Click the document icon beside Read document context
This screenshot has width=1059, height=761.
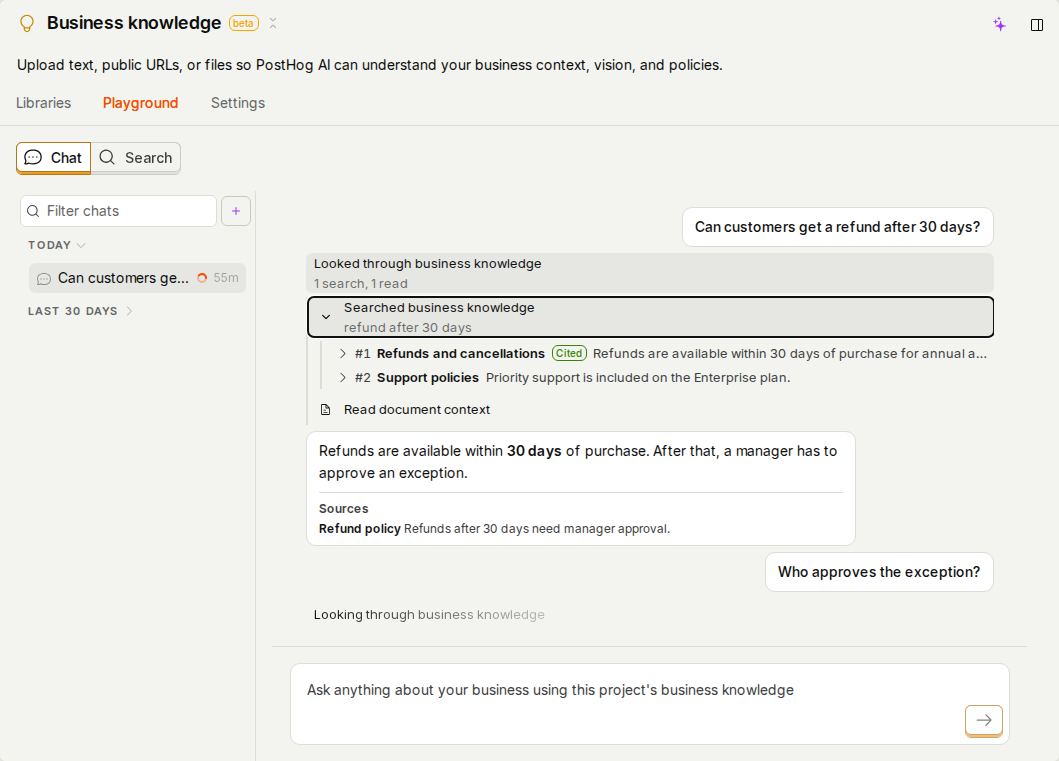click(326, 410)
